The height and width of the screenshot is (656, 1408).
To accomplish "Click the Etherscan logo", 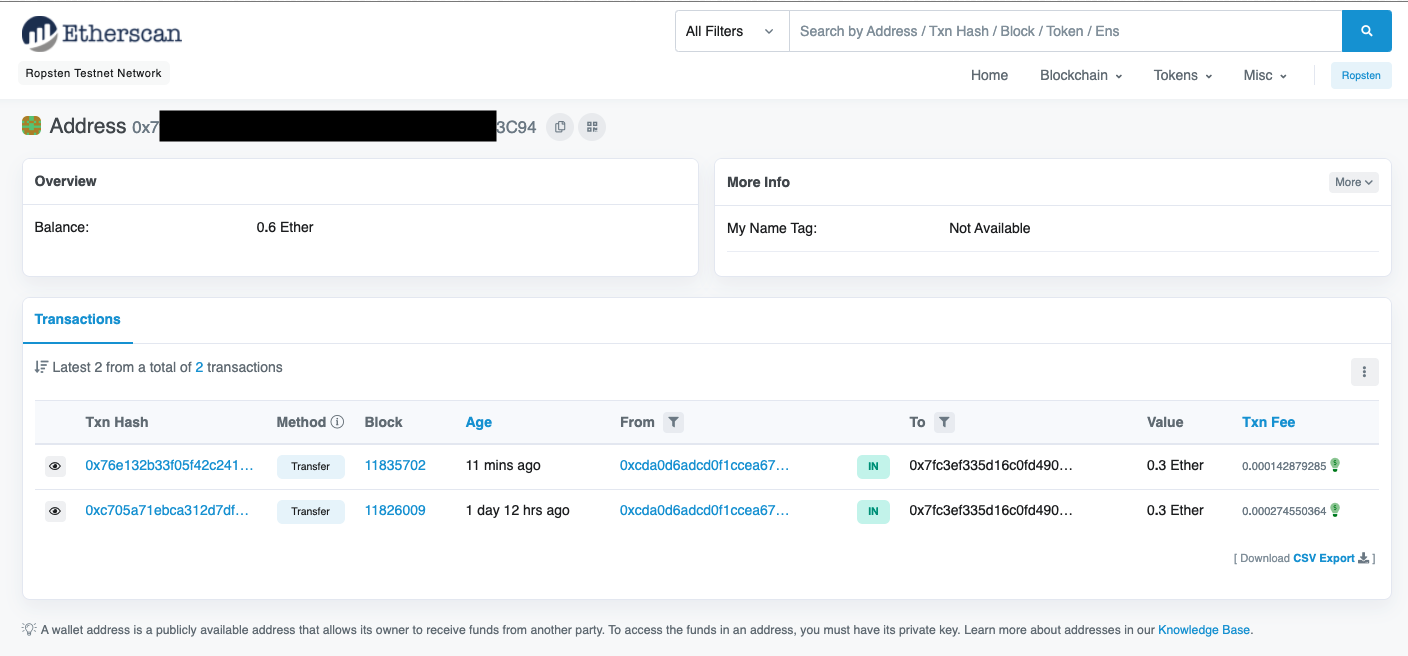I will point(102,33).
